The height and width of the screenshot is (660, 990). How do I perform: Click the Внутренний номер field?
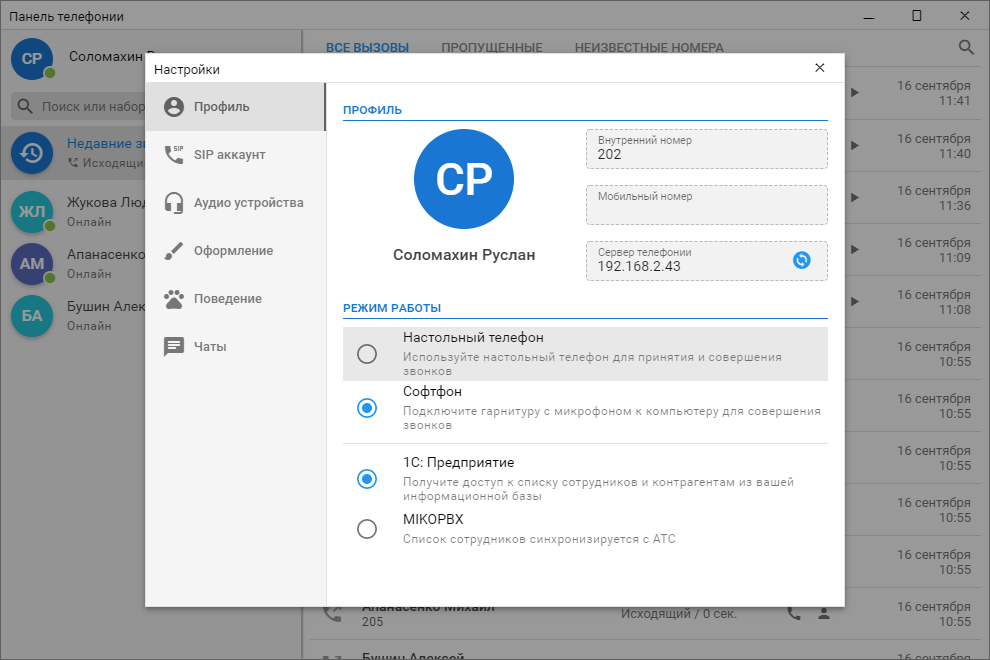[x=707, y=149]
